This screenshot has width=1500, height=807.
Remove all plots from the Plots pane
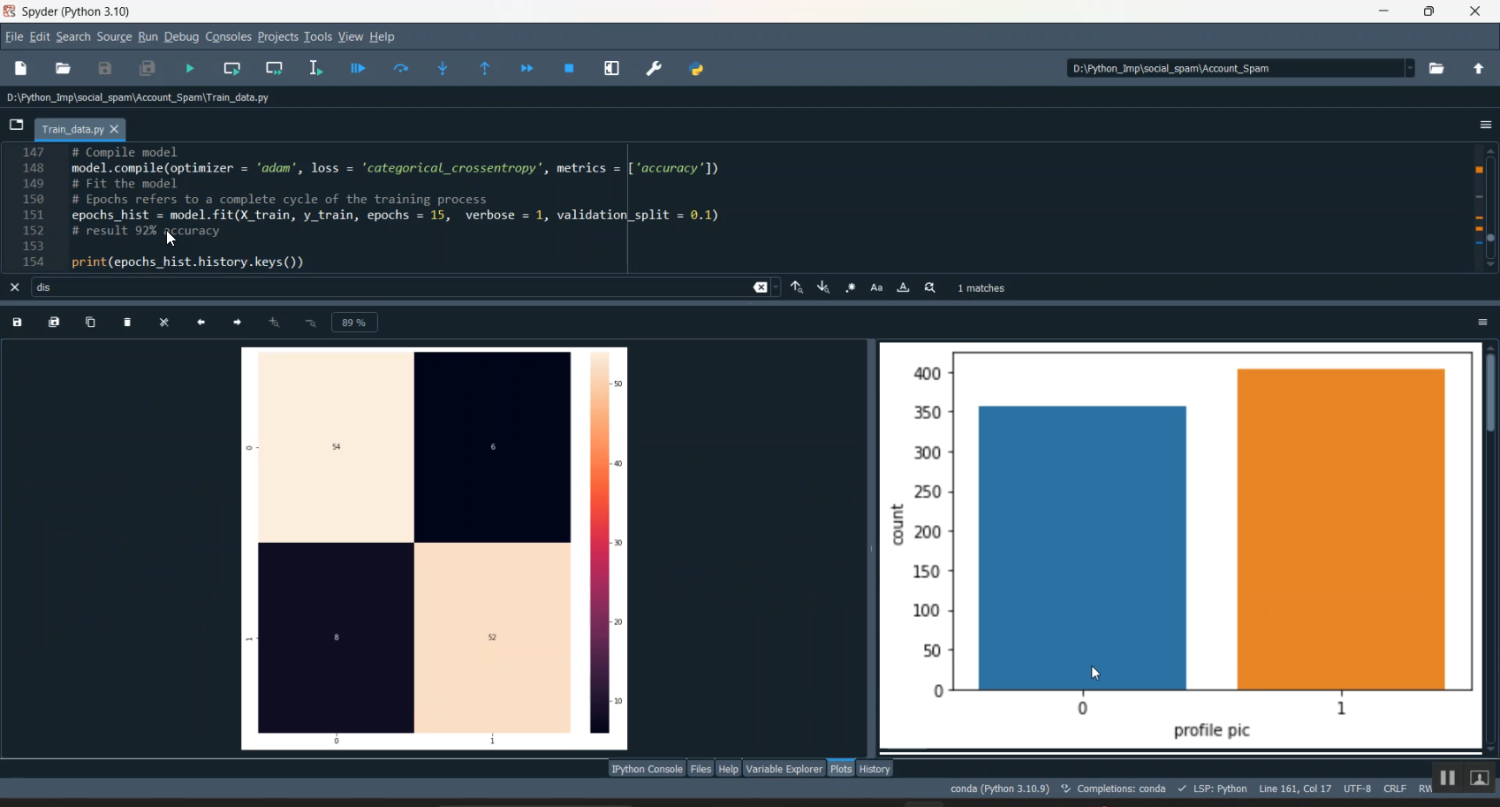[x=164, y=322]
